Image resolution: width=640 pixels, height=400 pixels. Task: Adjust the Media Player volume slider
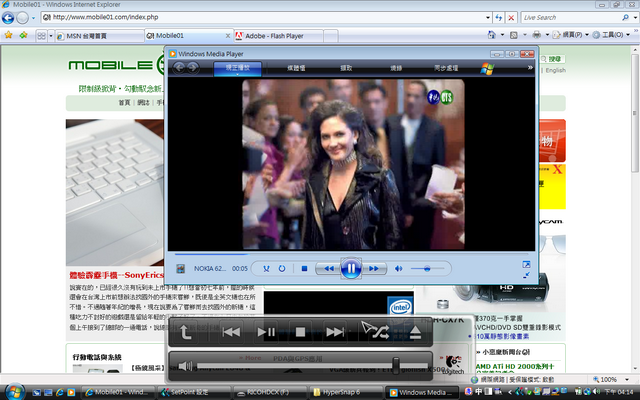(x=427, y=269)
